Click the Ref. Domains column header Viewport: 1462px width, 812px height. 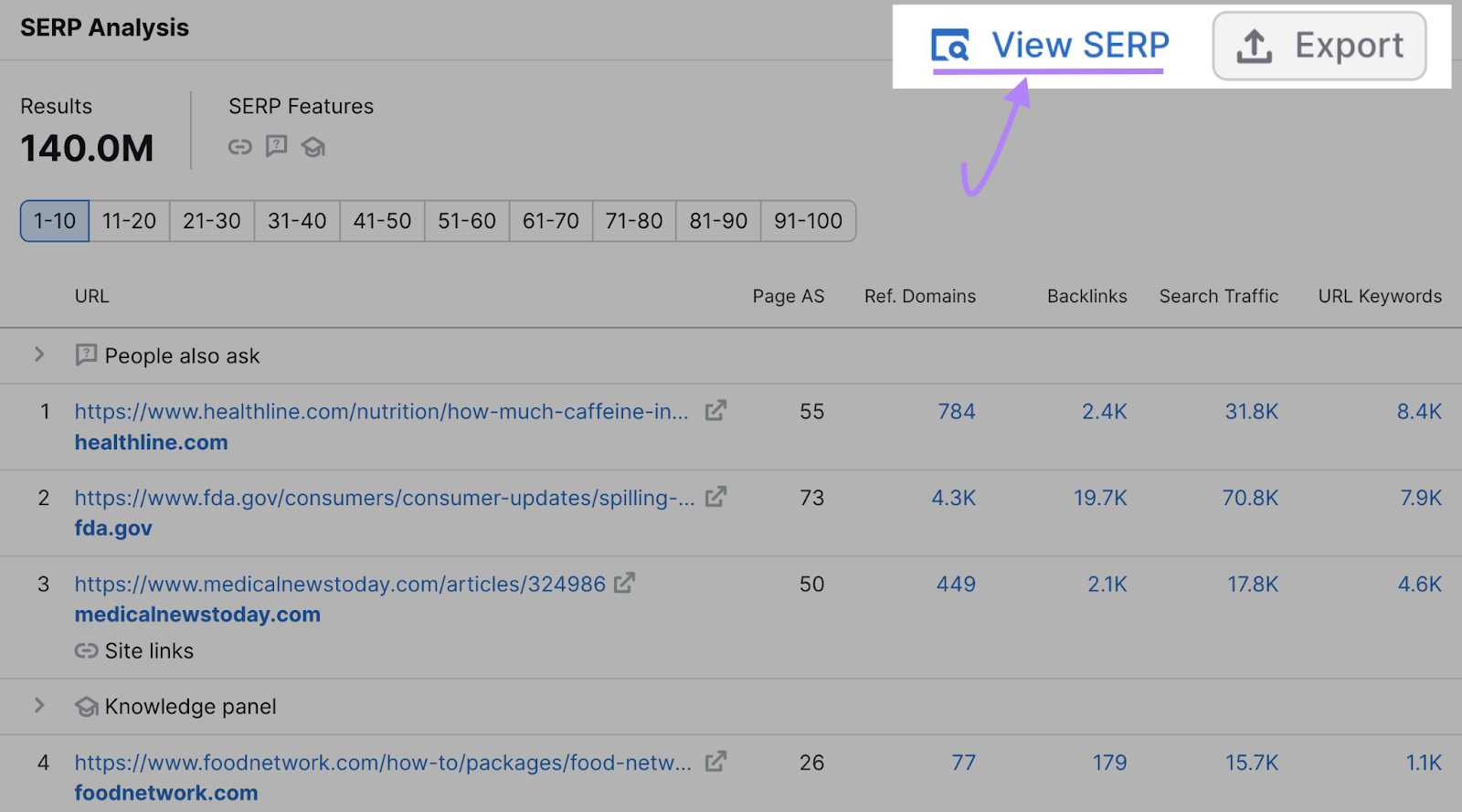coord(920,297)
